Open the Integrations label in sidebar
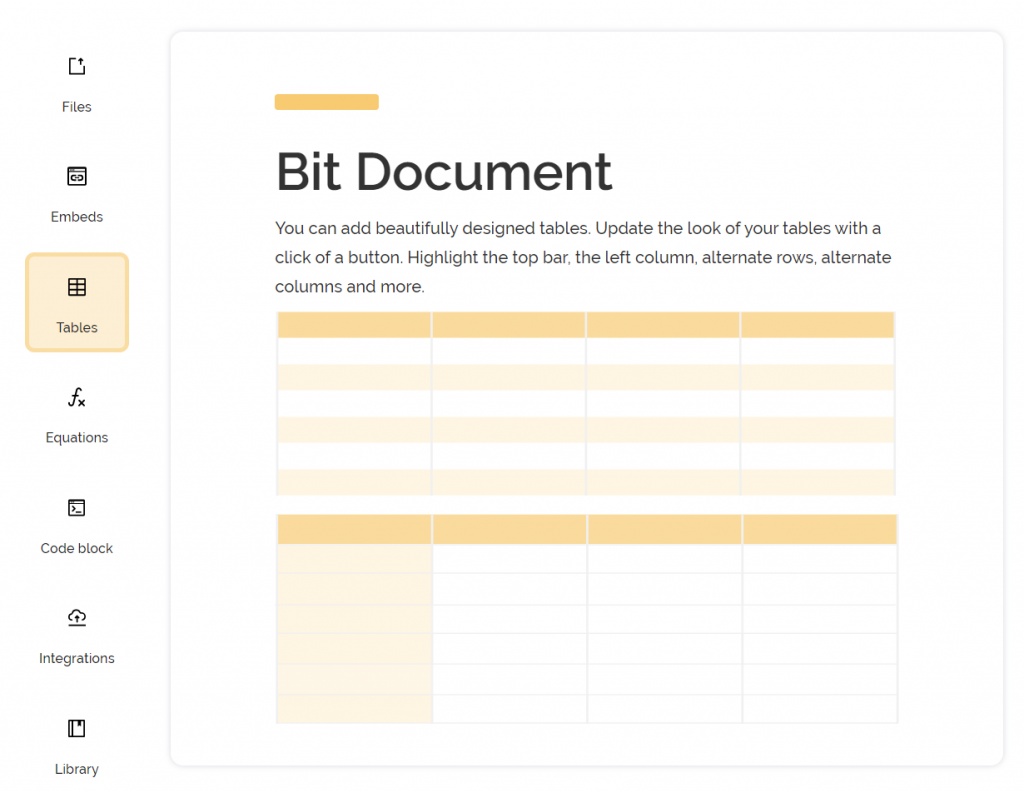Screen dimensions: 1024x793 pyautogui.click(x=76, y=658)
